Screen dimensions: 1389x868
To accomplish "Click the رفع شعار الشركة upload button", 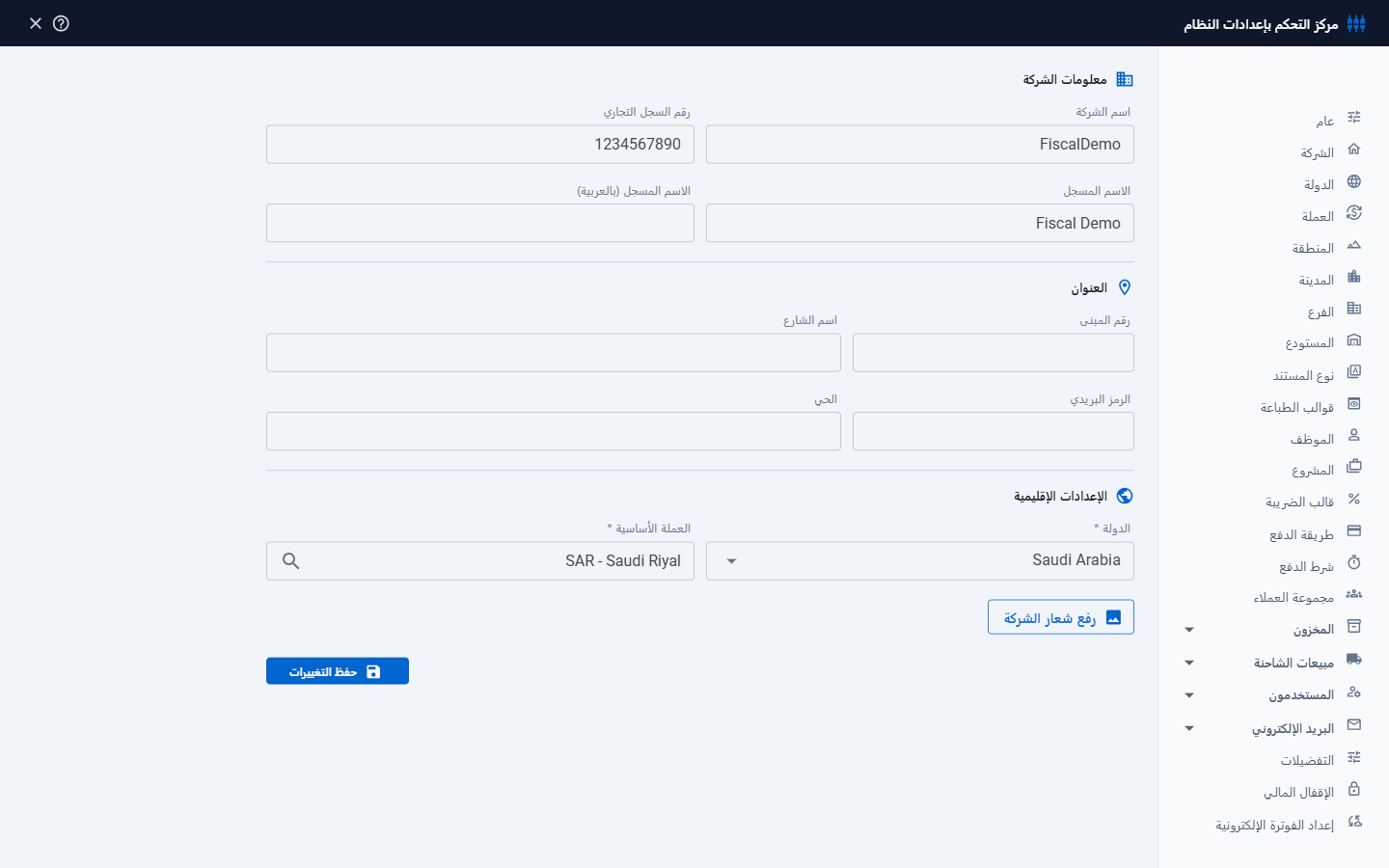I will click(x=1061, y=617).
